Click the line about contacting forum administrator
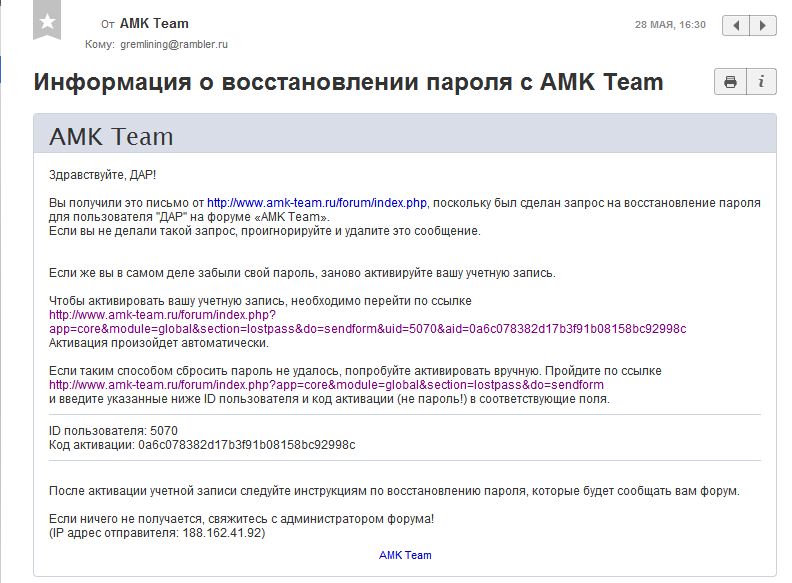Viewport: 792px width, 583px height. 241,519
